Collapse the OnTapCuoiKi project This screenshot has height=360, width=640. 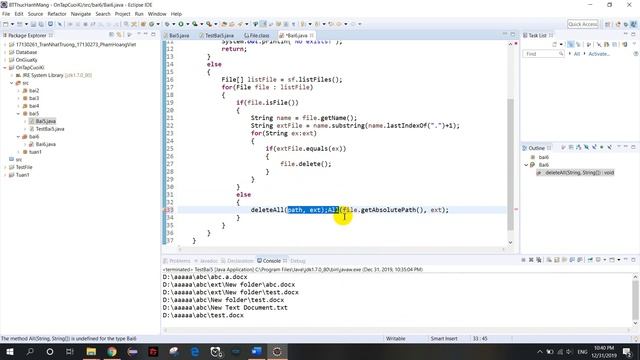tap(5, 68)
